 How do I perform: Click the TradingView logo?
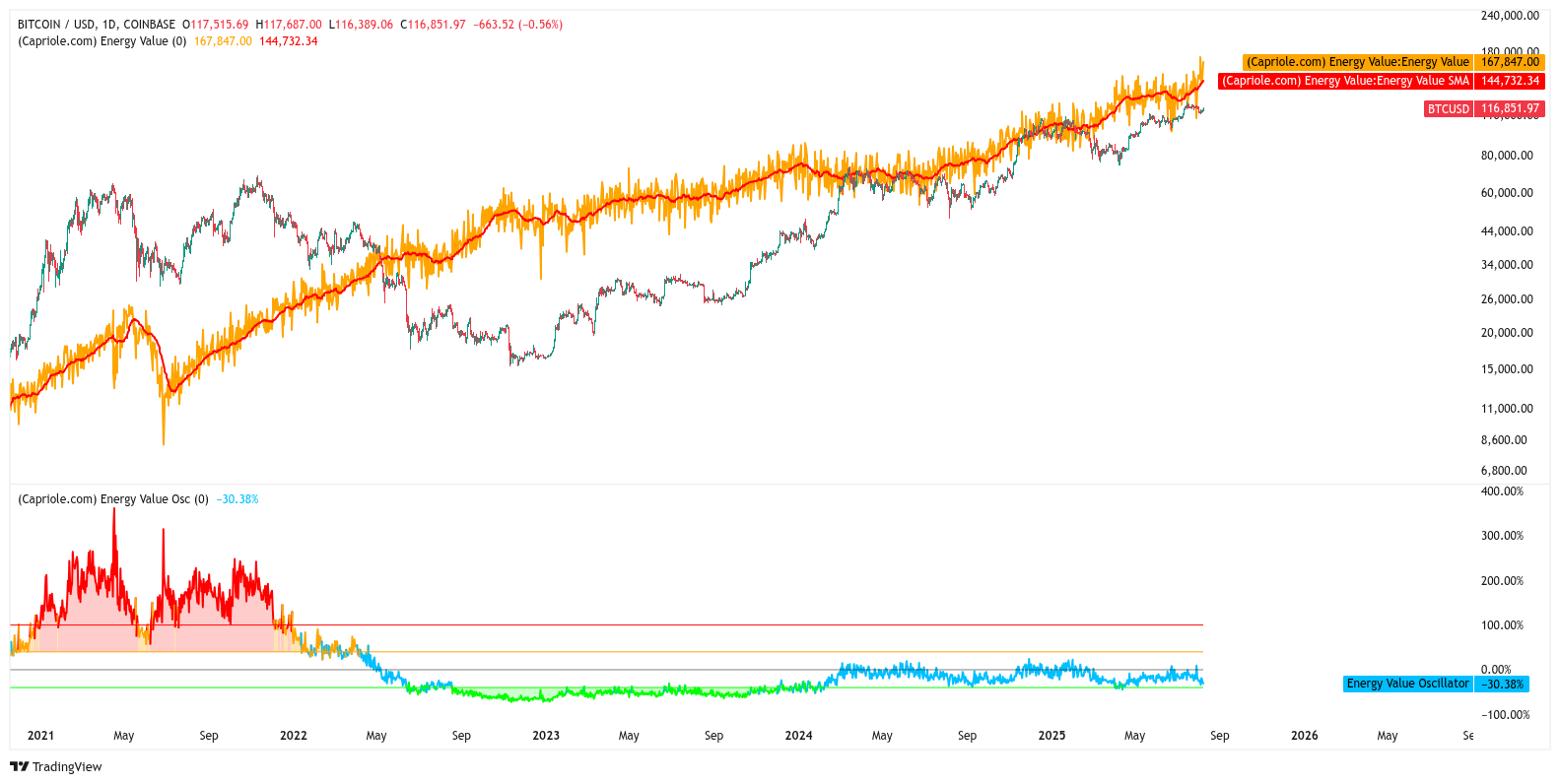pos(56,766)
